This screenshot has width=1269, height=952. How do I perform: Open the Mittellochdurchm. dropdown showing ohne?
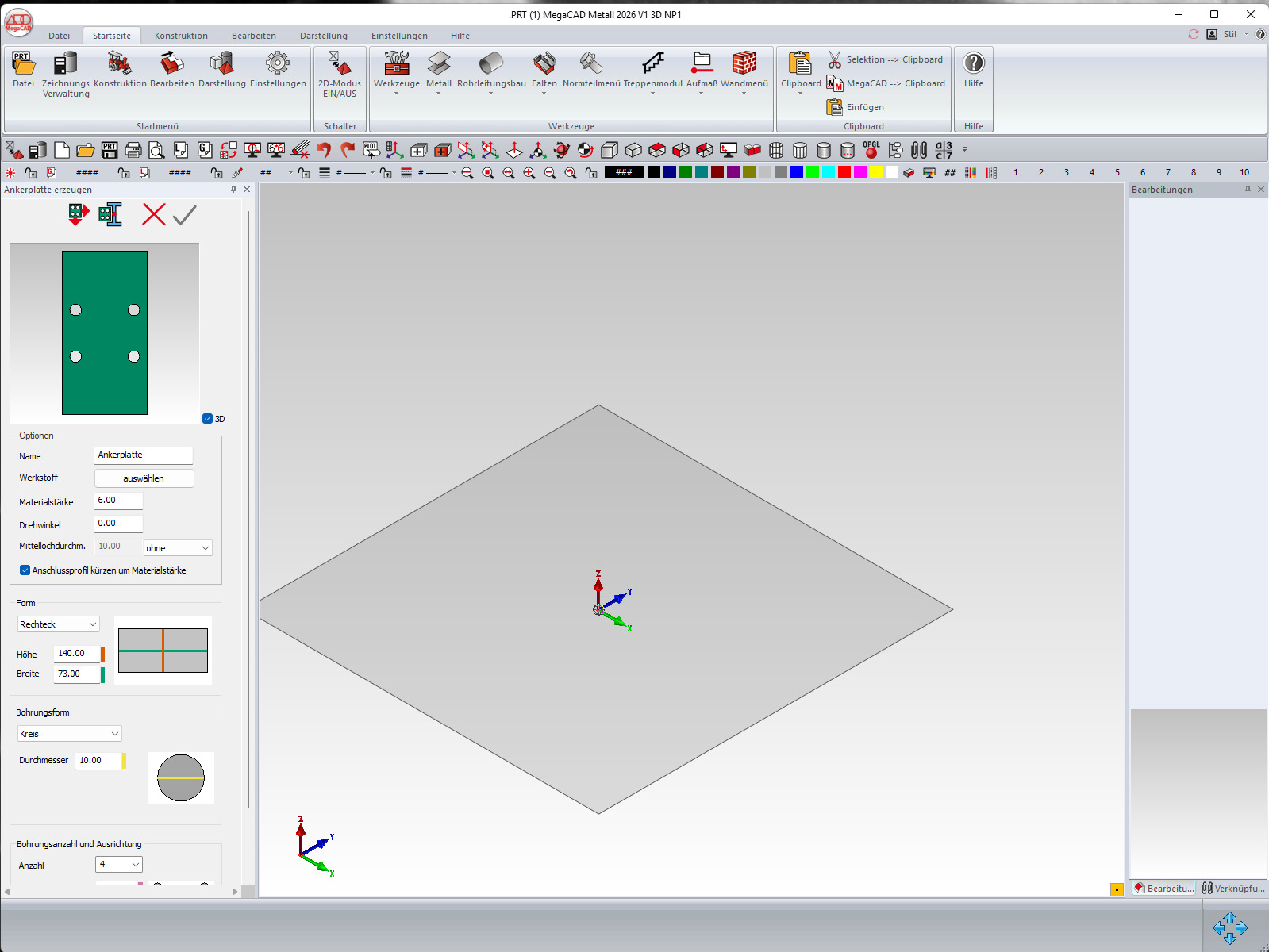pyautogui.click(x=178, y=548)
